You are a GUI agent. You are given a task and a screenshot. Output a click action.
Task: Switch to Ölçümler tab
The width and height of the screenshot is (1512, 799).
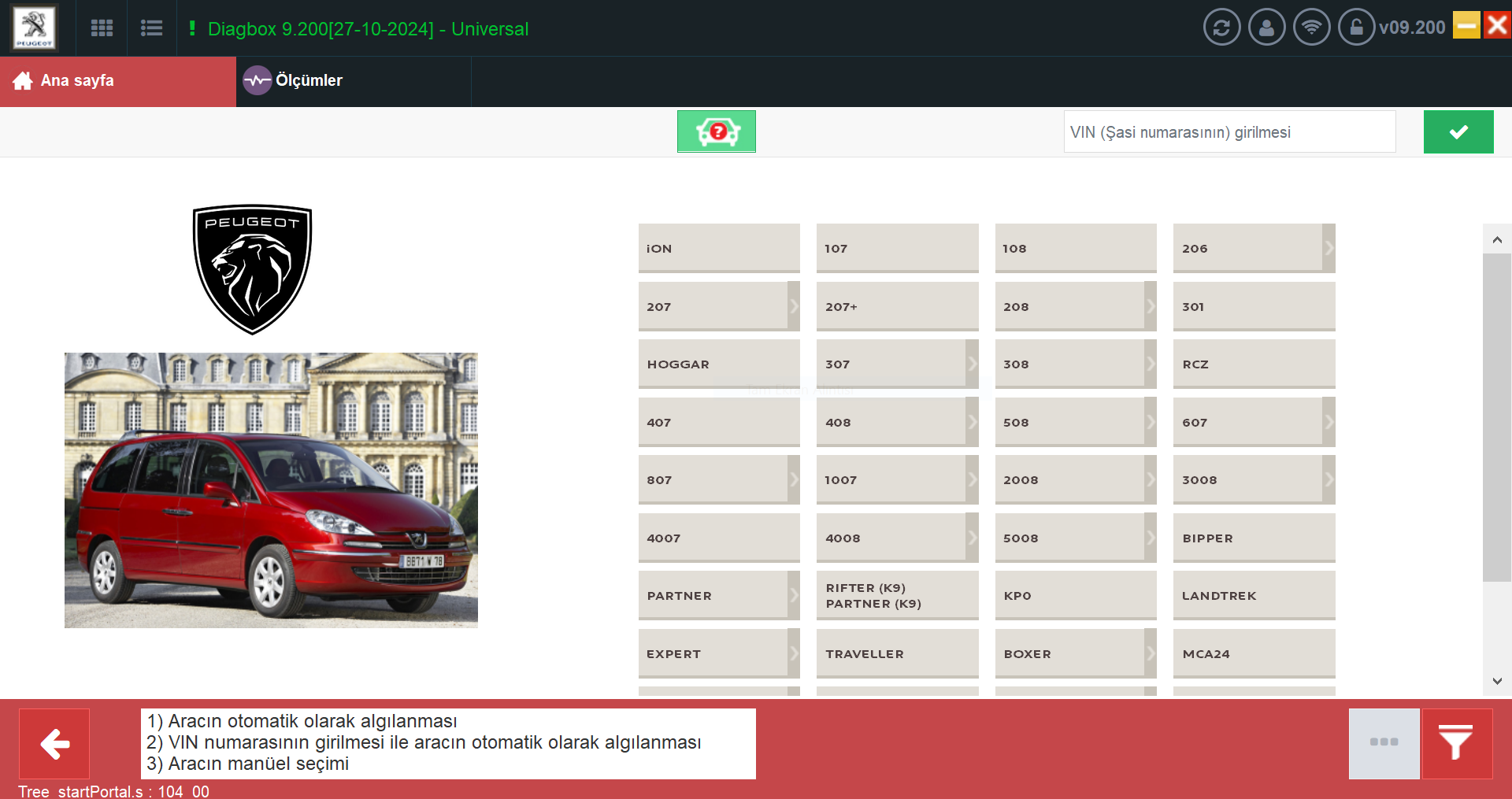[354, 81]
